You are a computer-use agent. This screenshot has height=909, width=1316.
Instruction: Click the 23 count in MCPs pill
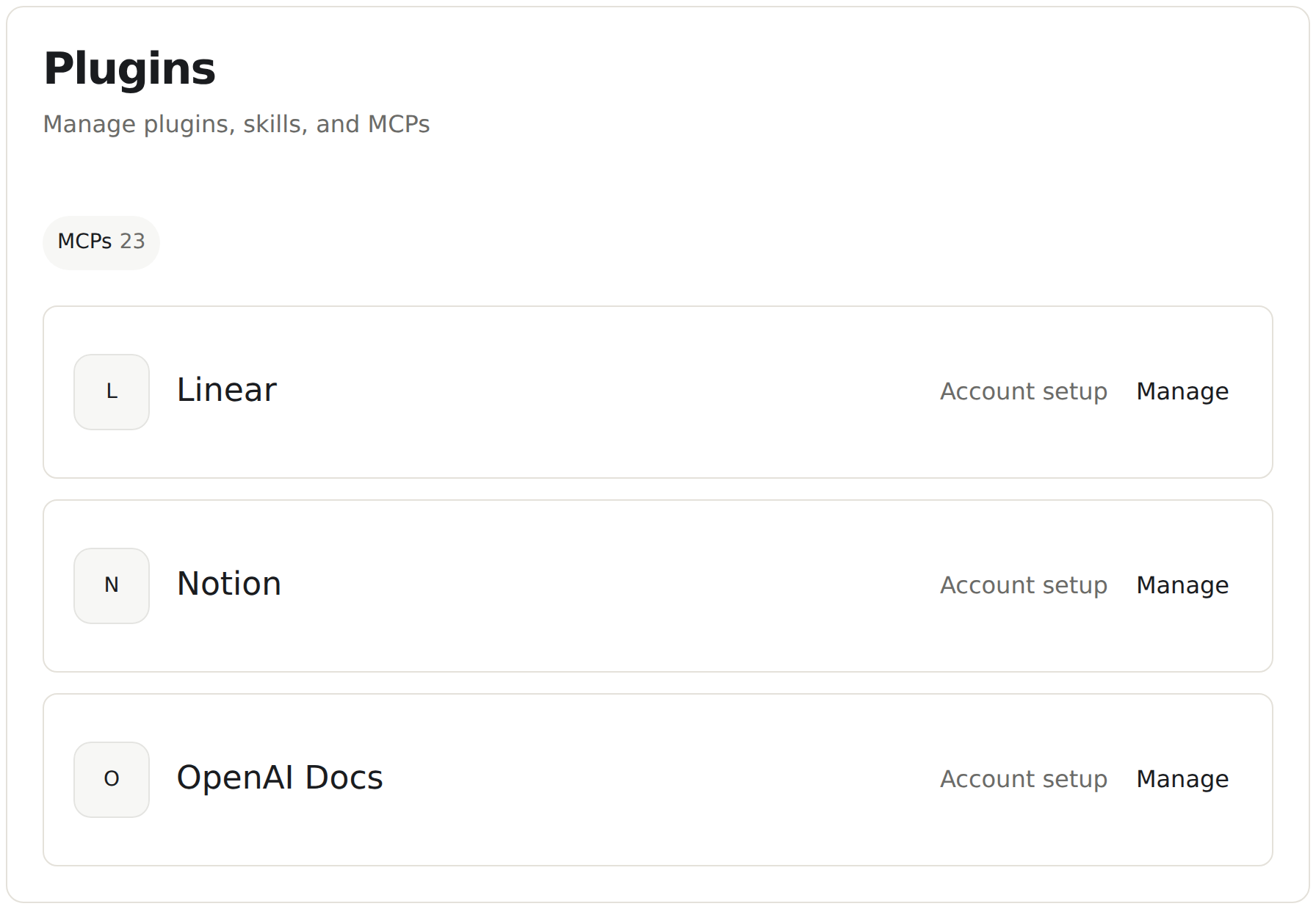132,242
